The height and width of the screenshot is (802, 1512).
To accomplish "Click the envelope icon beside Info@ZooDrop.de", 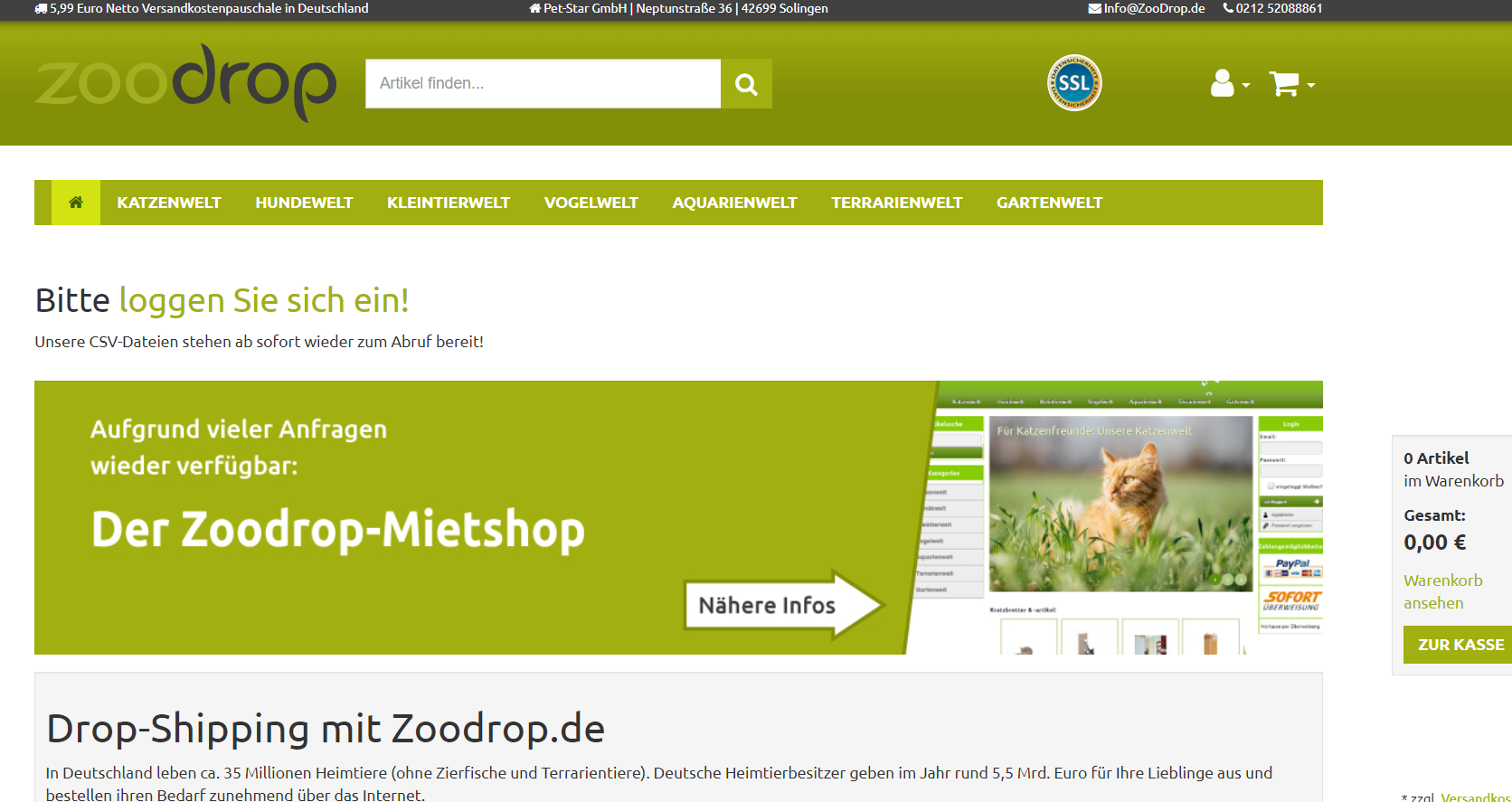I will click(x=1094, y=8).
